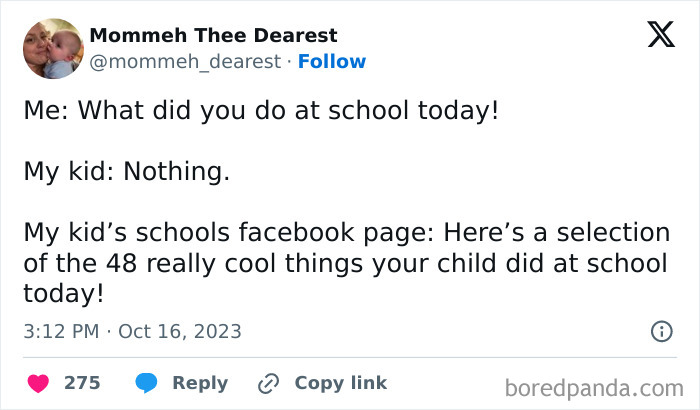Click the divider line above the like button
The width and height of the screenshot is (700, 410).
350,357
